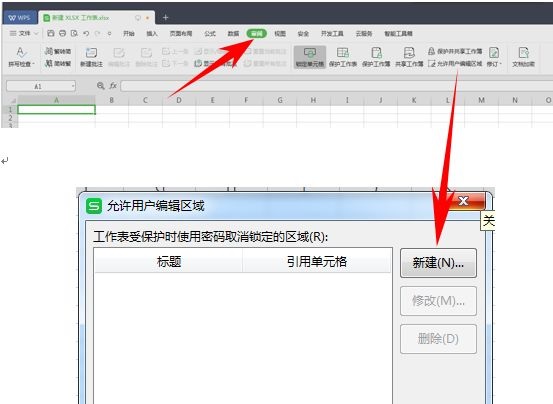Click cell A1 in the spreadsheet

[x=56, y=110]
